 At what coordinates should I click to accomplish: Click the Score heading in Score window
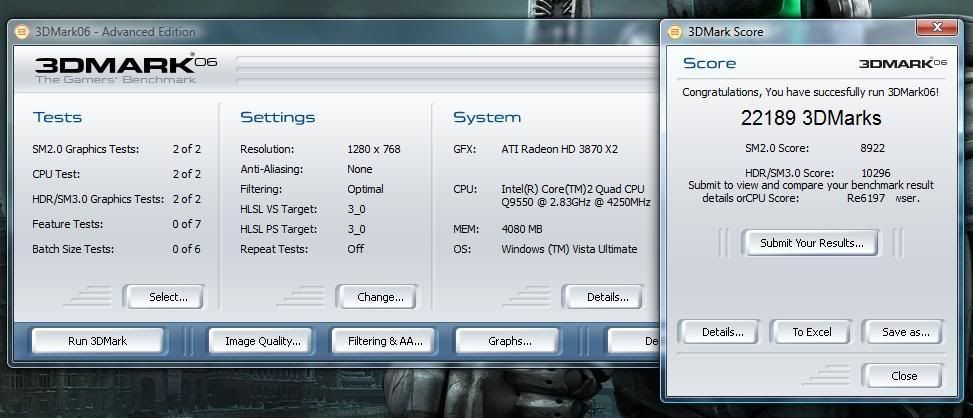[x=709, y=63]
